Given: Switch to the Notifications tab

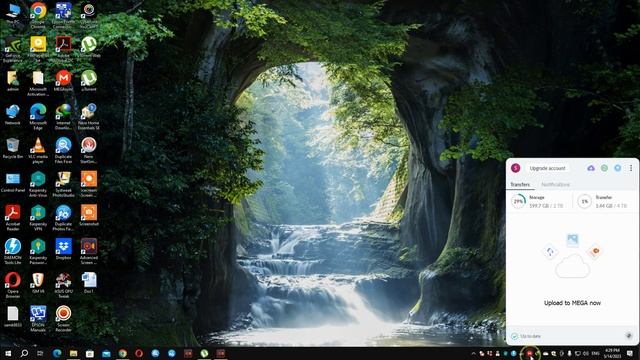Looking at the screenshot, I should pyautogui.click(x=555, y=184).
